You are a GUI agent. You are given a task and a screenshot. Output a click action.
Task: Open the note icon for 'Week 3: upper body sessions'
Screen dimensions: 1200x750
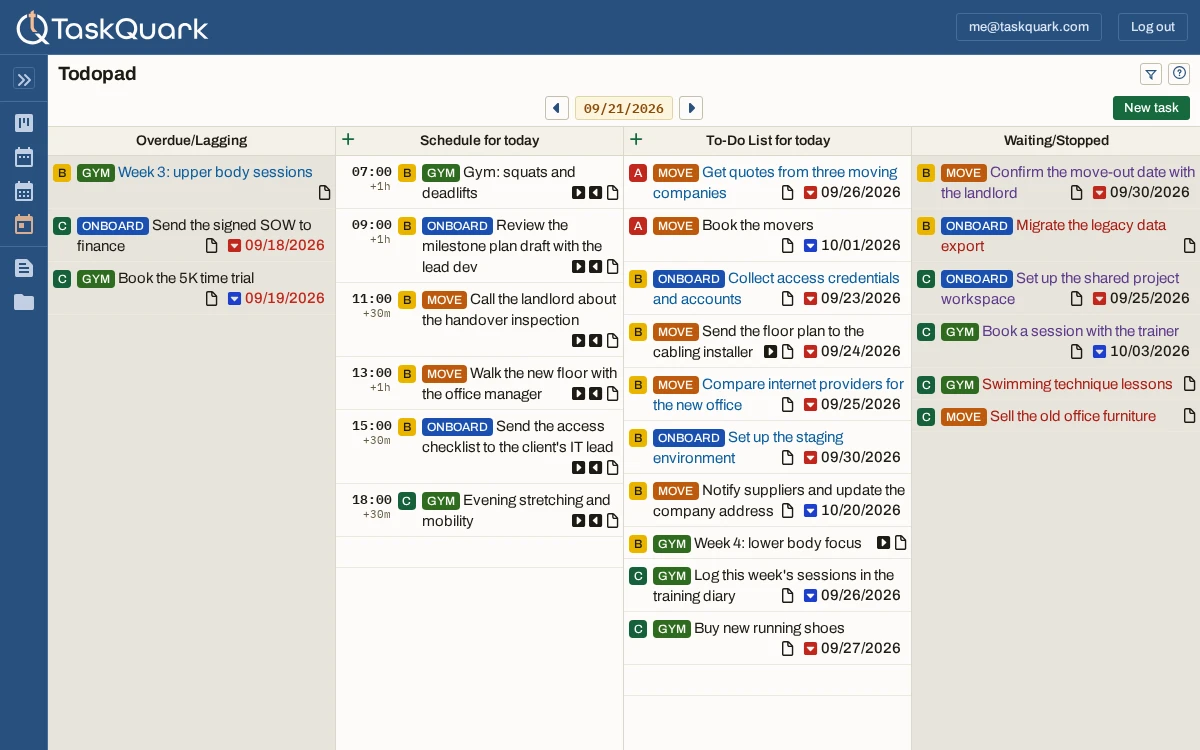click(x=324, y=193)
